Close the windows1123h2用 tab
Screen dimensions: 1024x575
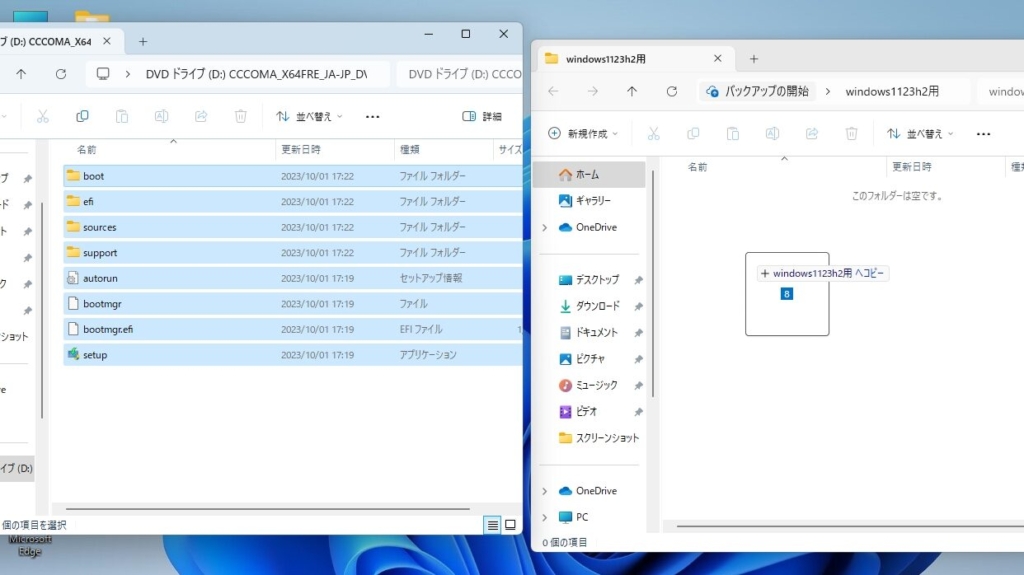[x=718, y=58]
